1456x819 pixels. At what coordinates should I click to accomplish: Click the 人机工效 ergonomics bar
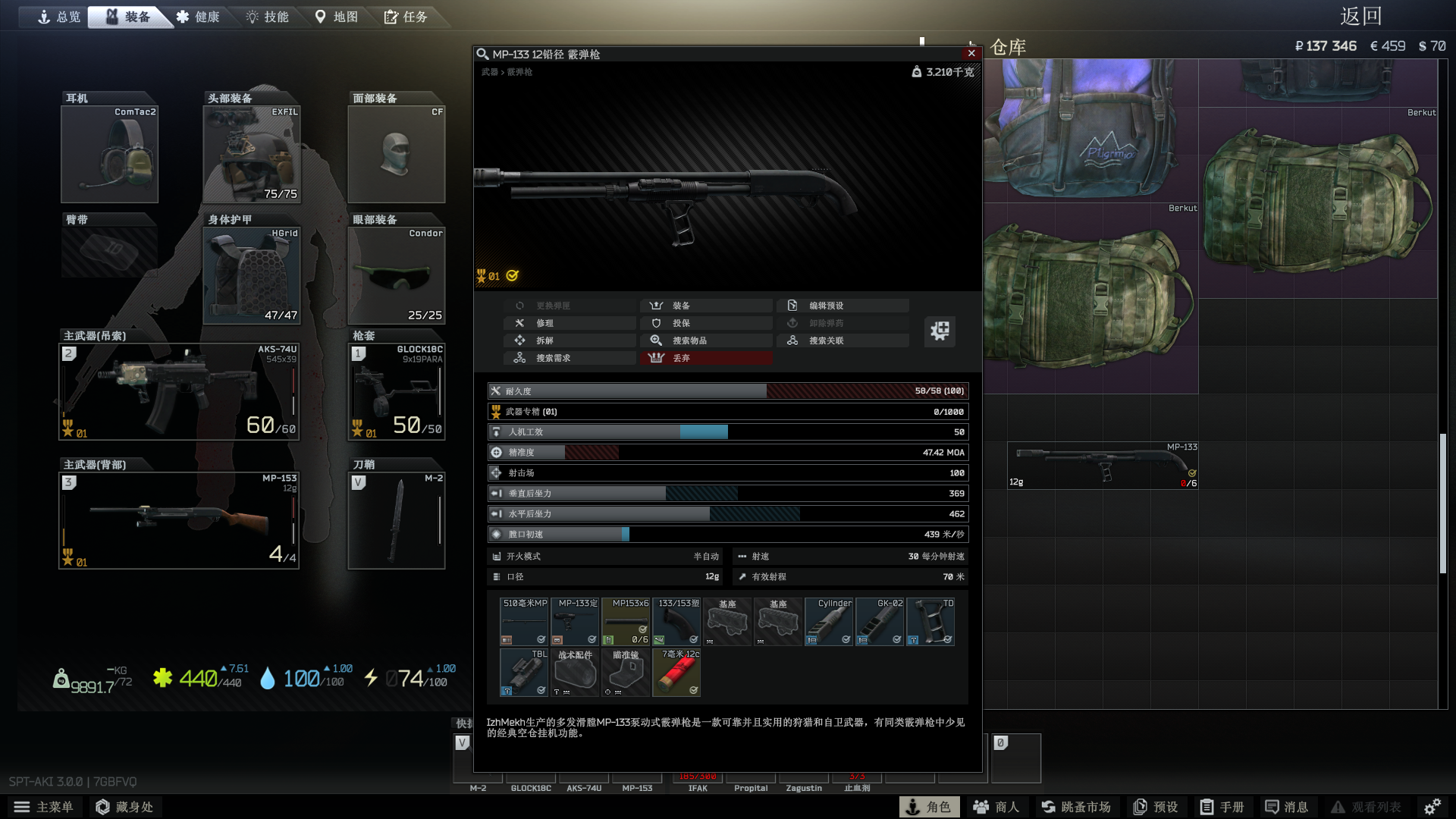tap(728, 432)
